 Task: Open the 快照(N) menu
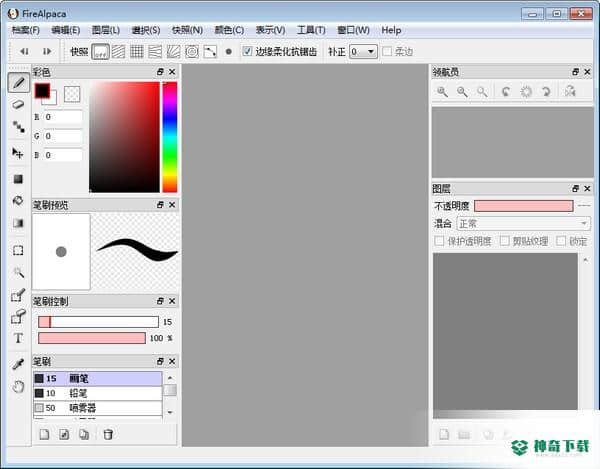(x=187, y=30)
